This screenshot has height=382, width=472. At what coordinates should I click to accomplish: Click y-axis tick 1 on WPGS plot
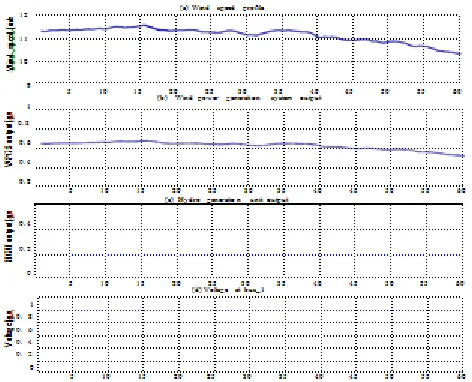[29, 107]
